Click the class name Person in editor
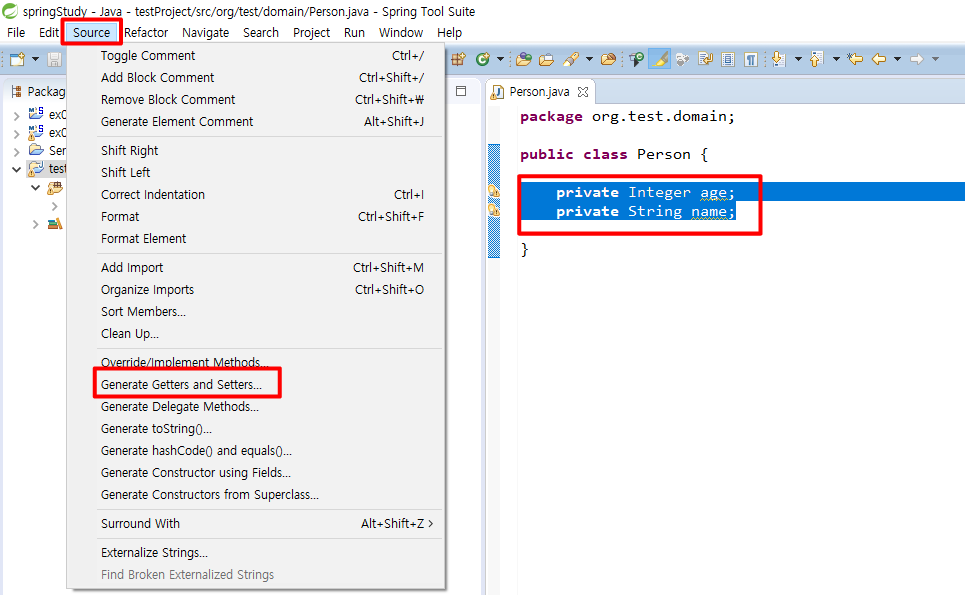This screenshot has width=965, height=595. 663,154
